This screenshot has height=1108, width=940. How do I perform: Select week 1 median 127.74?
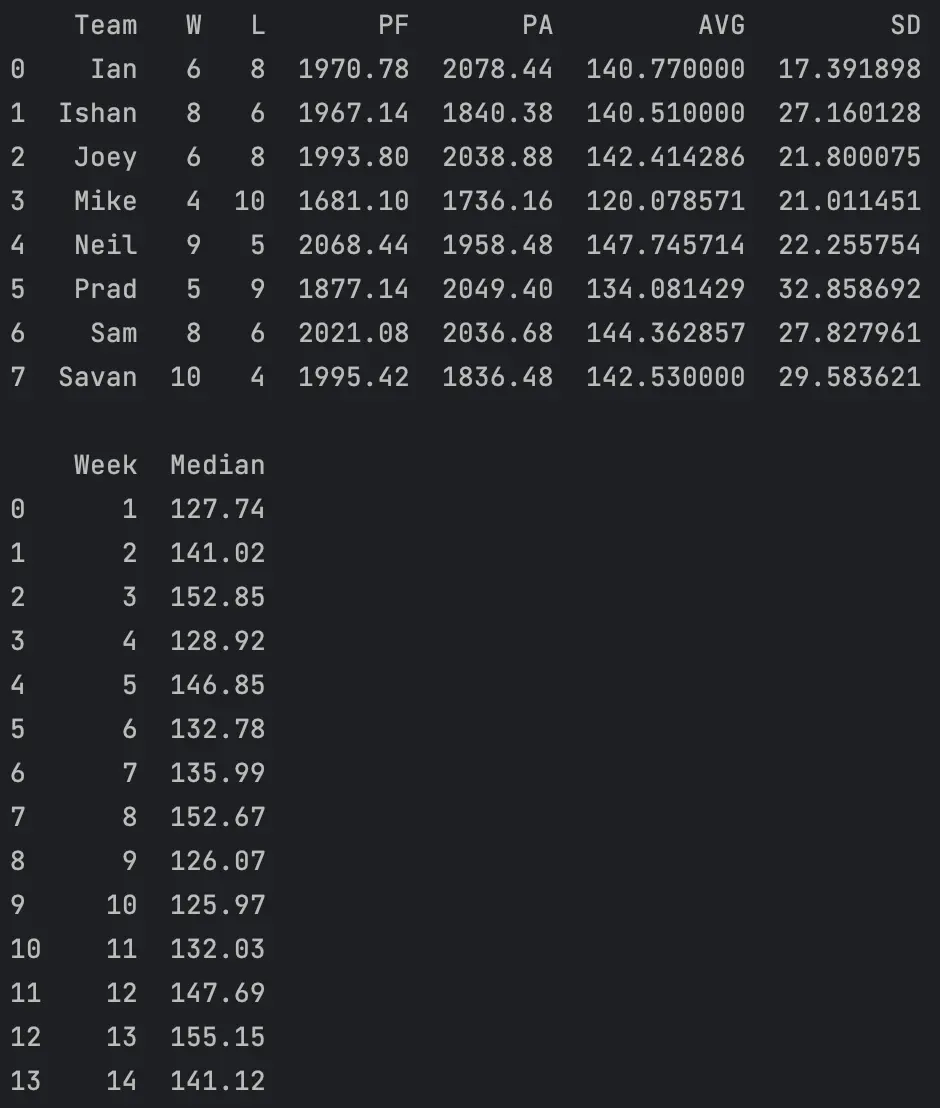(218, 509)
